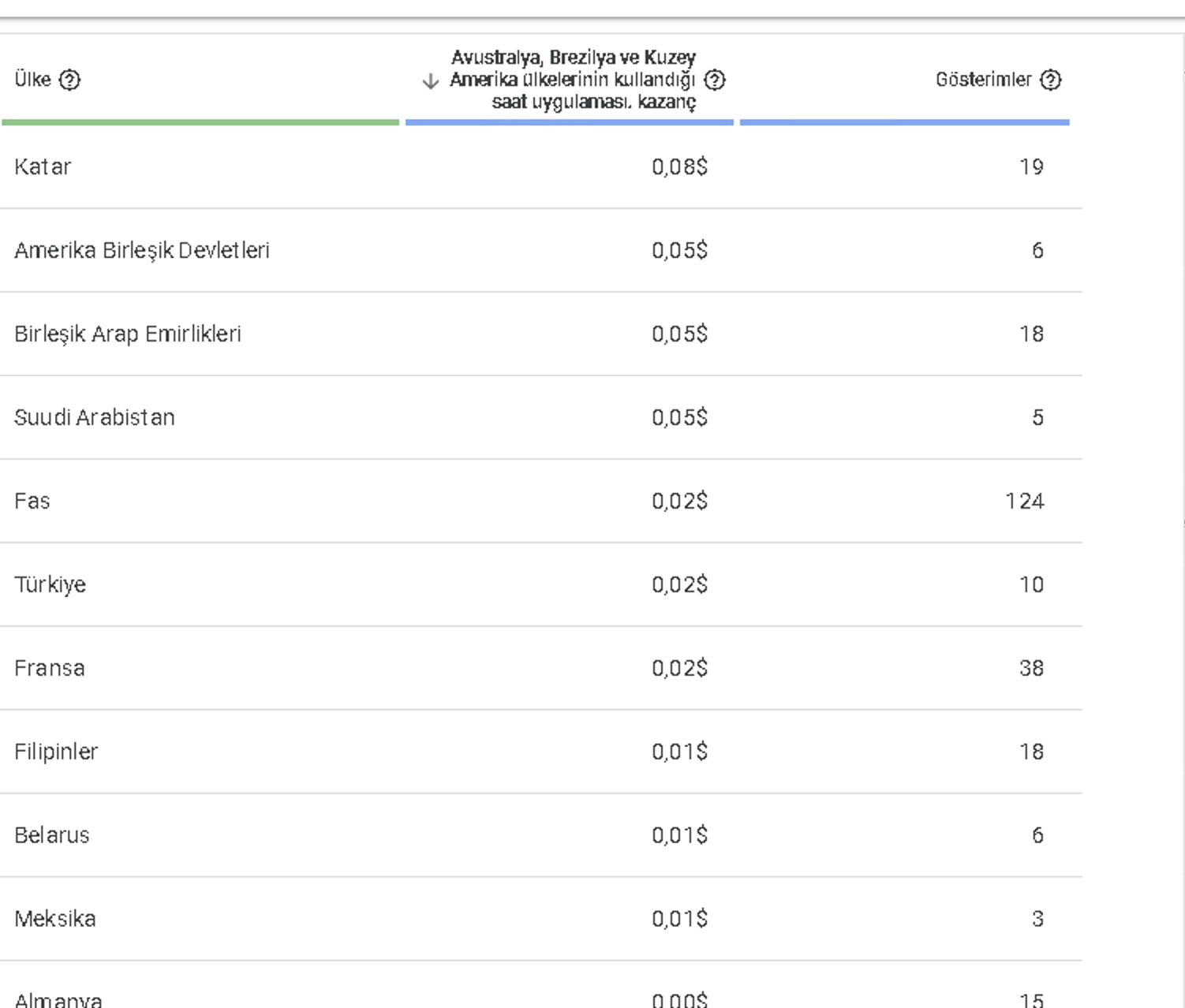Select the Fransa country row

(540, 669)
